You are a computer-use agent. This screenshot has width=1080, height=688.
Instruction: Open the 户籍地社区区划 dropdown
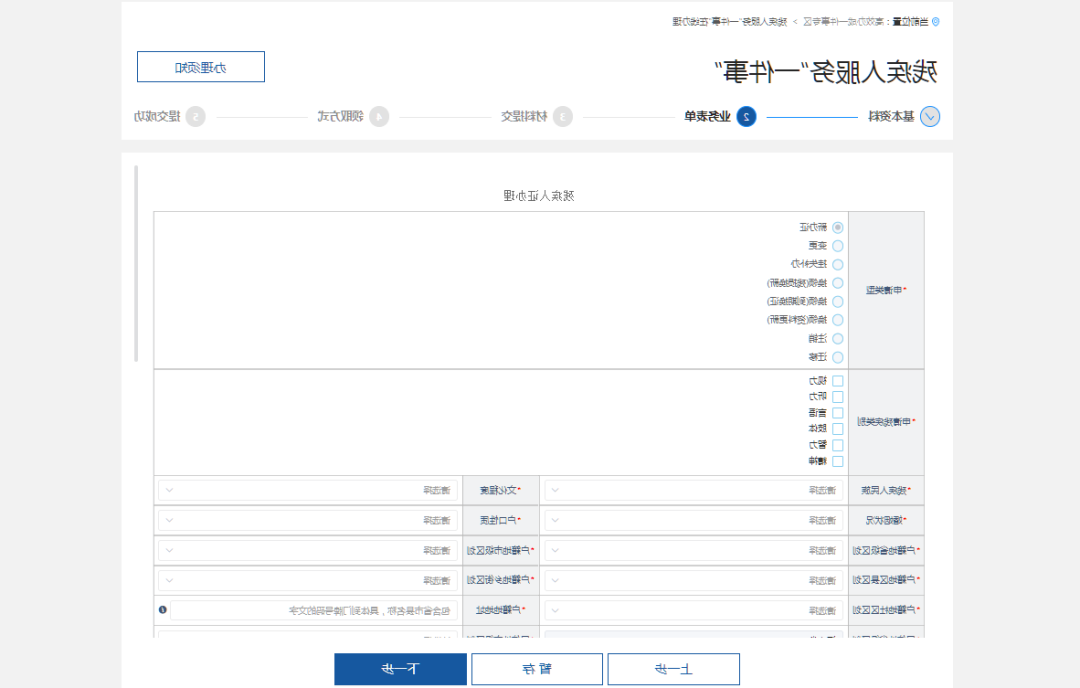click(694, 611)
